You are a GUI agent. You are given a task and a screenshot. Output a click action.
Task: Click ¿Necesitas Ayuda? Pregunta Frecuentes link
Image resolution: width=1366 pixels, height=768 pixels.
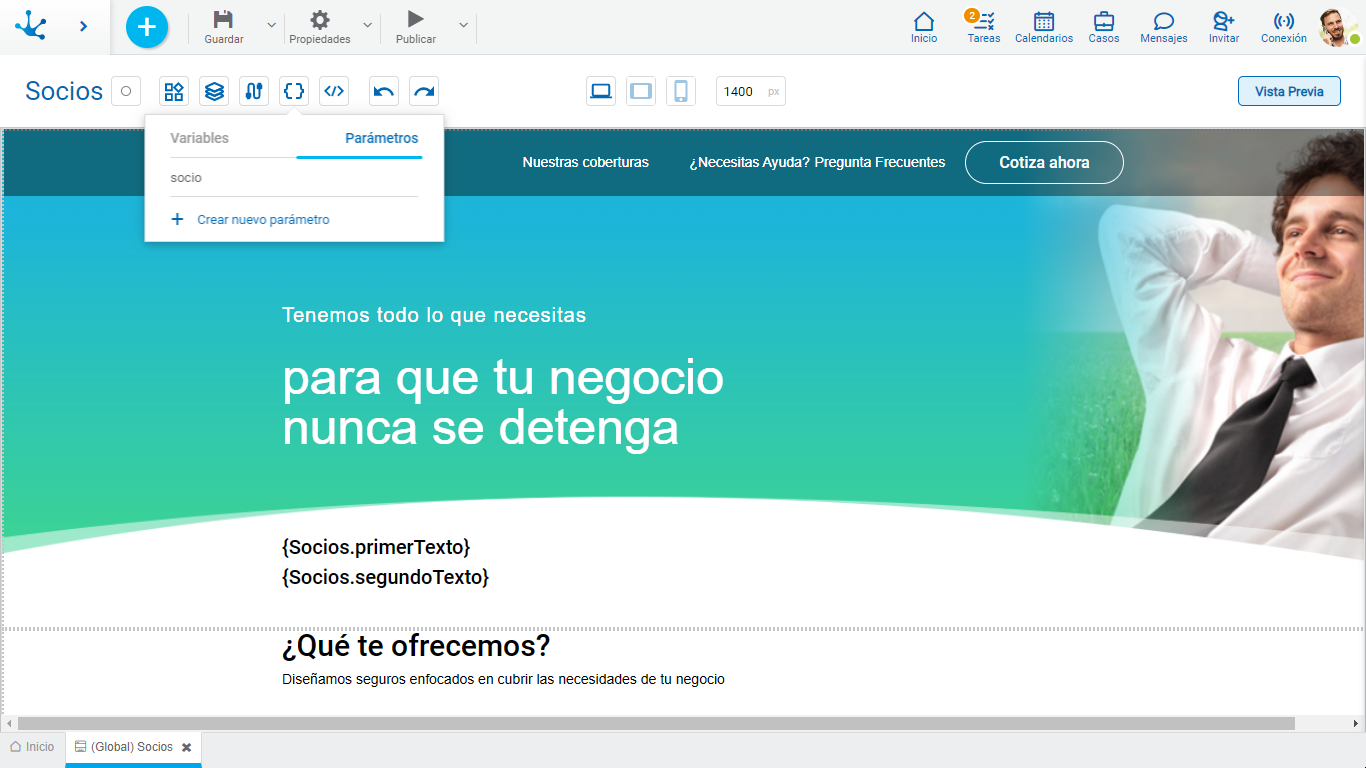[817, 162]
